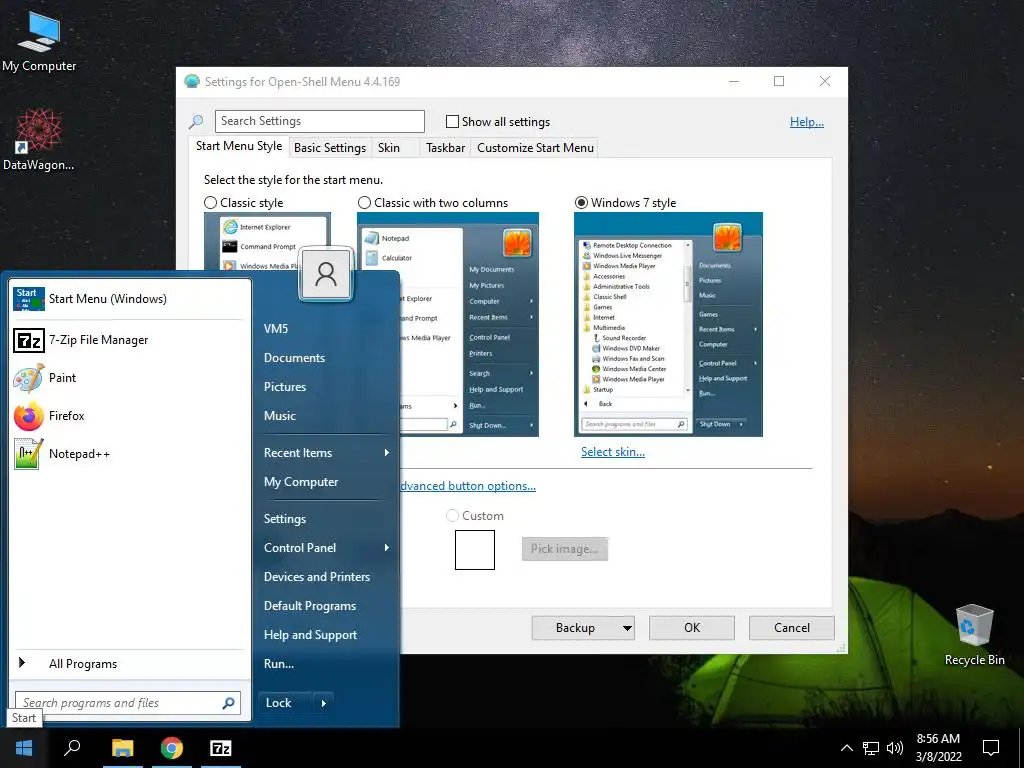
Task: Show hidden tray icons chevron
Action: point(846,748)
